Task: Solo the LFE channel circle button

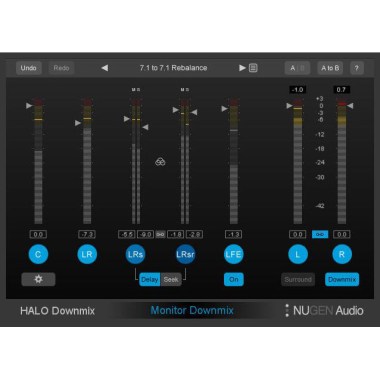Action: pos(233,254)
